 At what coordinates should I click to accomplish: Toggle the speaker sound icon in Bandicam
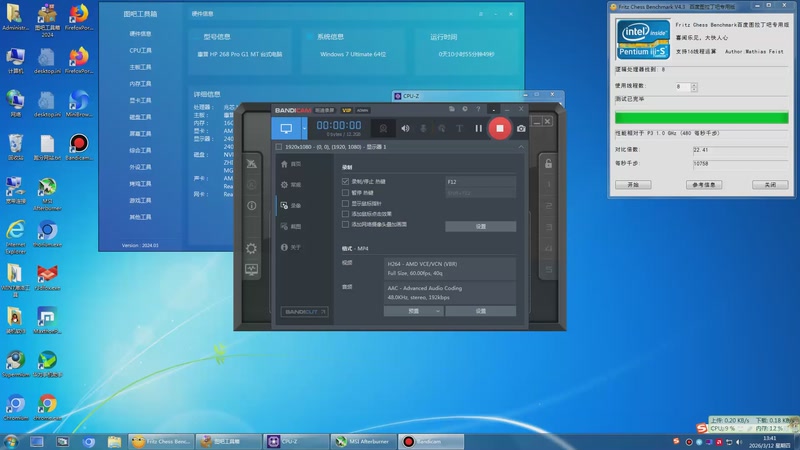pyautogui.click(x=405, y=128)
